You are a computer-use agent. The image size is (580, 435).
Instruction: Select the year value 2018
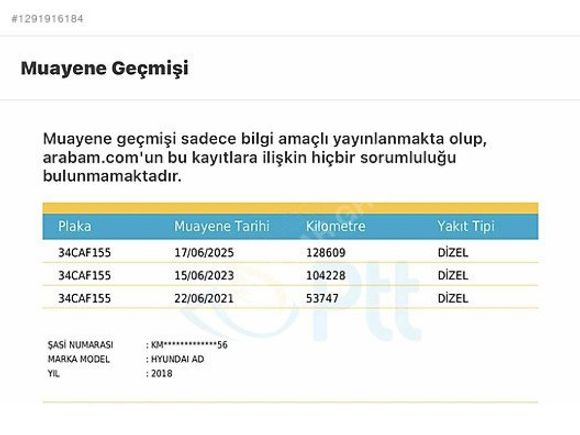point(162,374)
